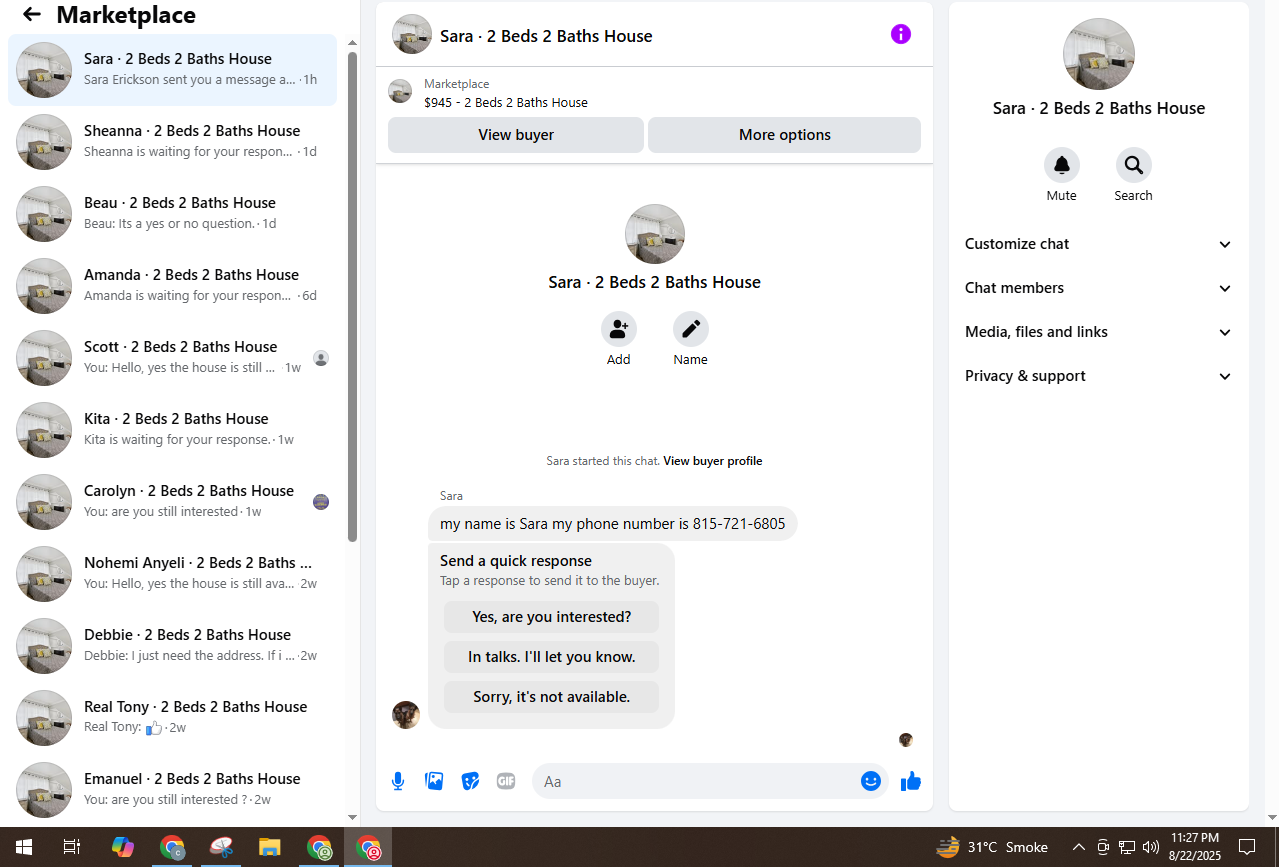Open Emanuel's conversation

coord(172,790)
